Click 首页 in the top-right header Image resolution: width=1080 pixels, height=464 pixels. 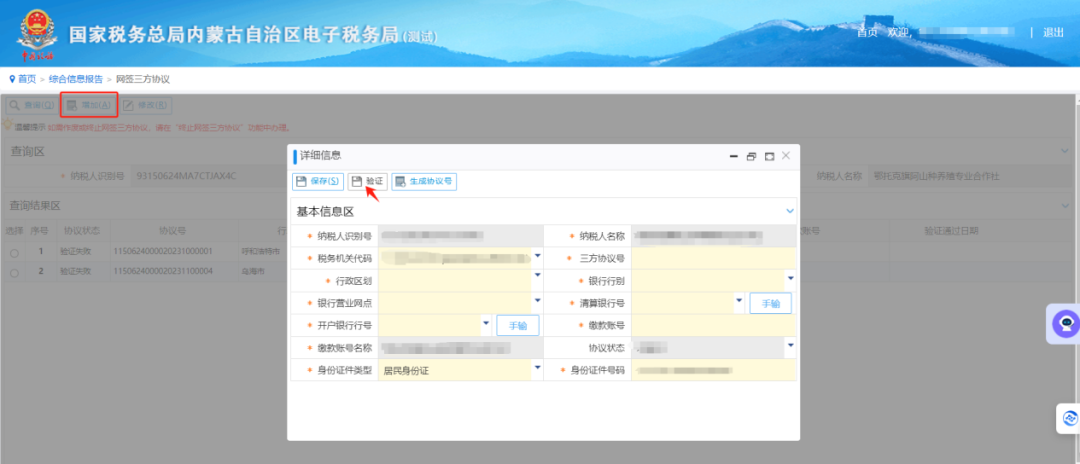pyautogui.click(x=867, y=32)
